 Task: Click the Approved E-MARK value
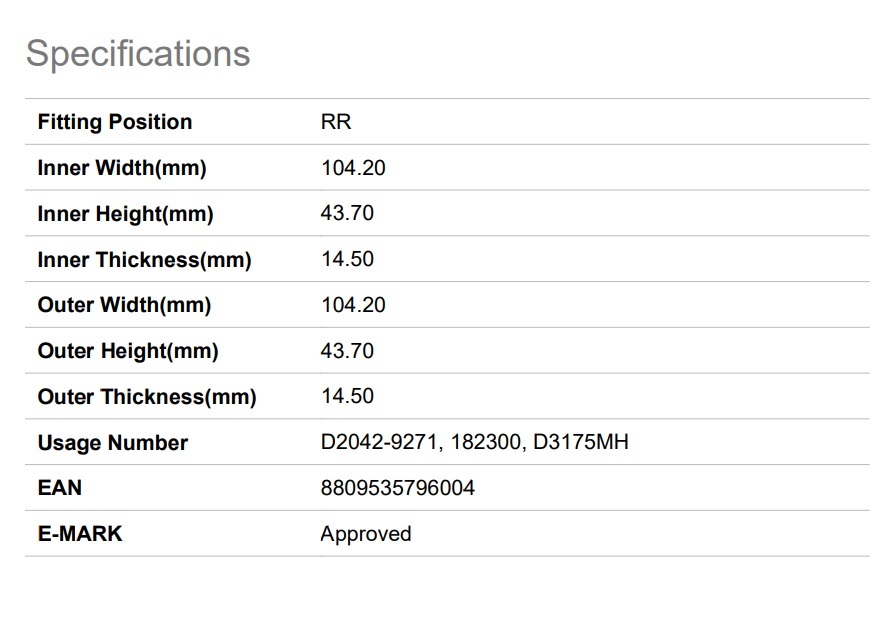366,534
